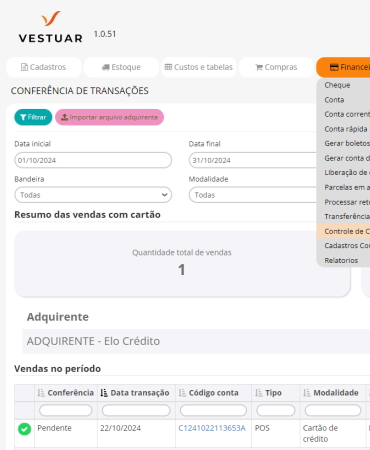Click the 22/10/2024 transaction date cell
This screenshot has height=450, width=370.
136,433
